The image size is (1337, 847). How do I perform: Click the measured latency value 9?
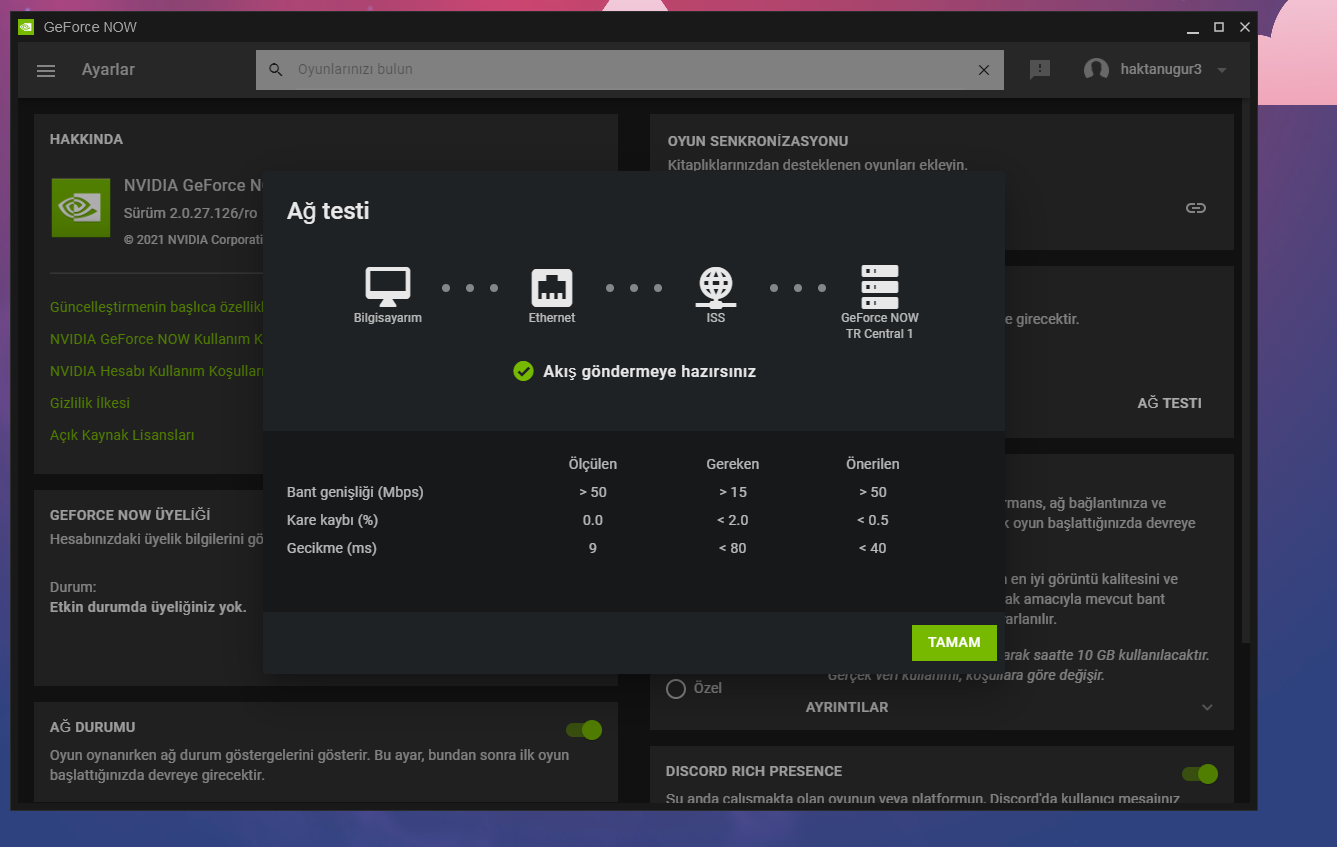click(x=593, y=548)
